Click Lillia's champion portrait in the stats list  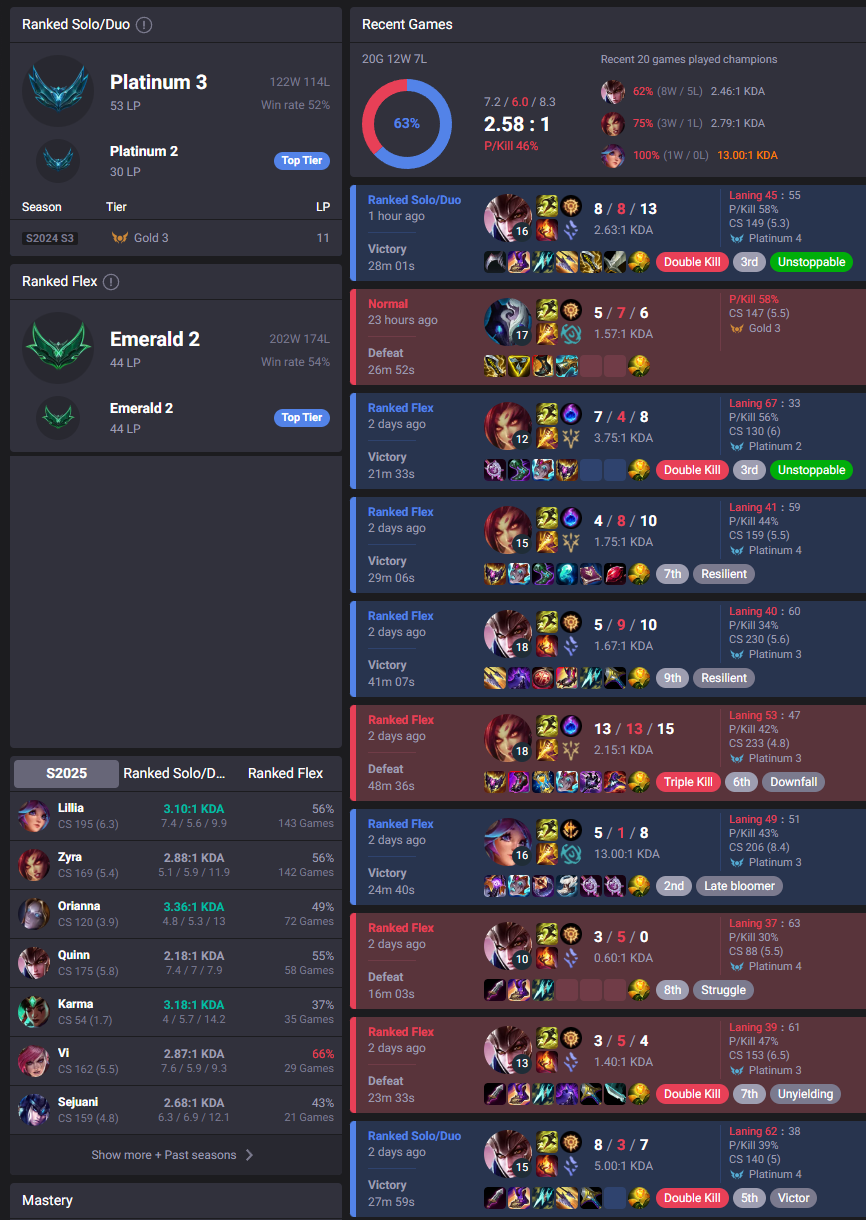pos(34,816)
